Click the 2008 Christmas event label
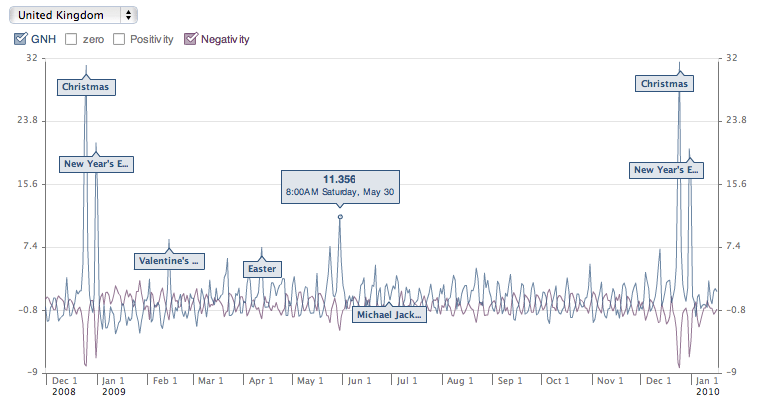 [86, 87]
